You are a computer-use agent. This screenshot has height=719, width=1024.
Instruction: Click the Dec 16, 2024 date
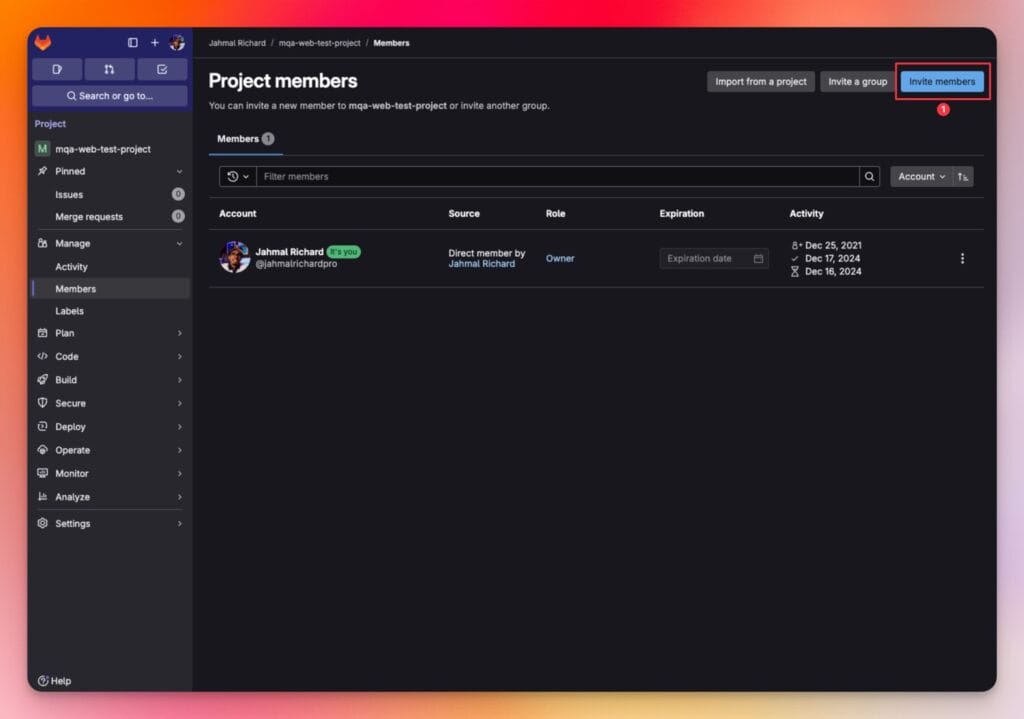click(x=833, y=272)
